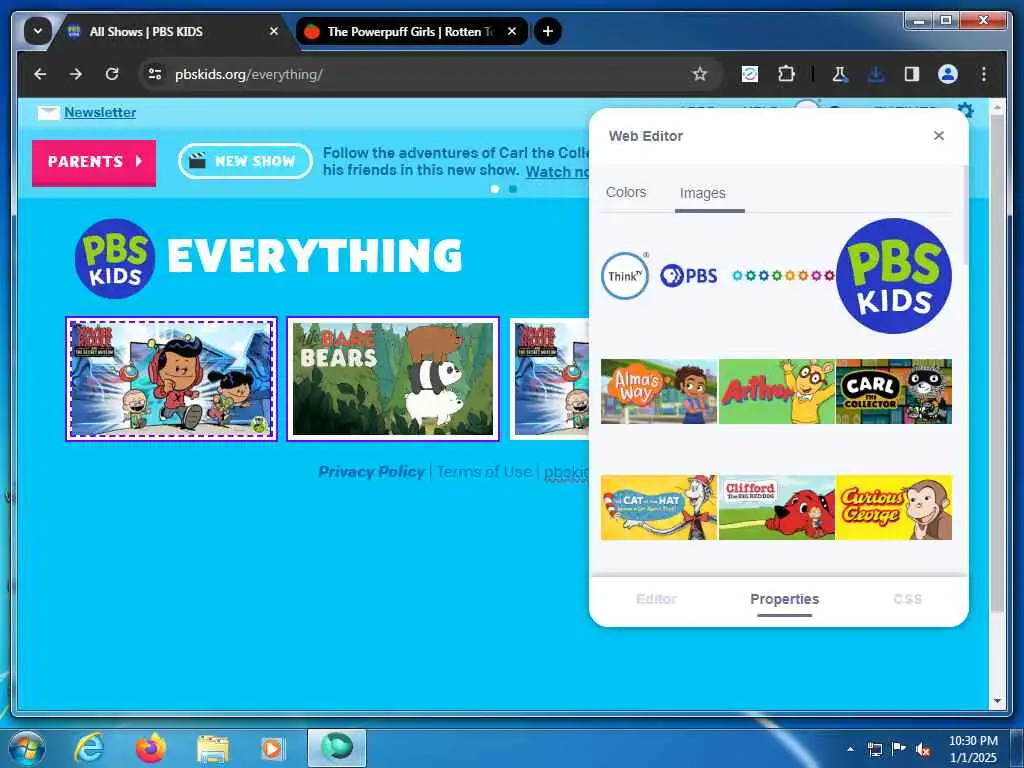Pick the large PBS KIDS logo image

(893, 276)
